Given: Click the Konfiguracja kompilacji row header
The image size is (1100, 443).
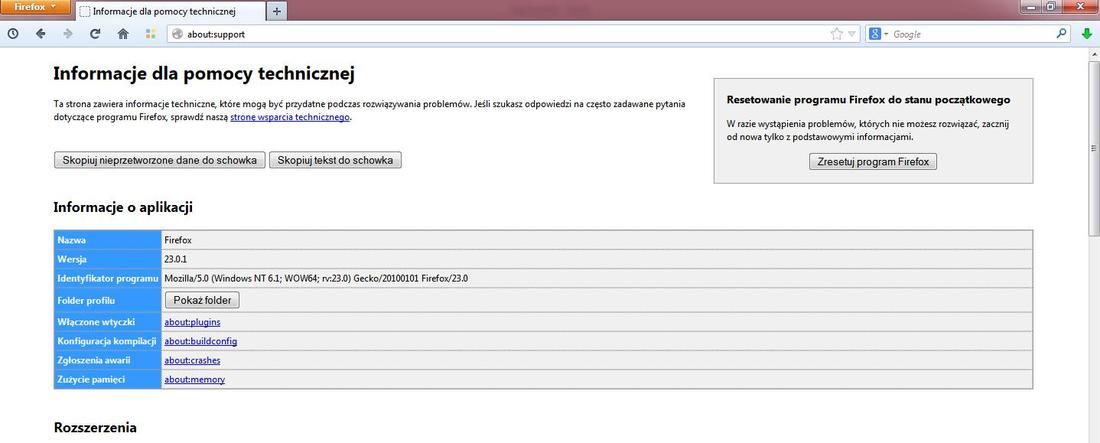Looking at the screenshot, I should point(106,341).
